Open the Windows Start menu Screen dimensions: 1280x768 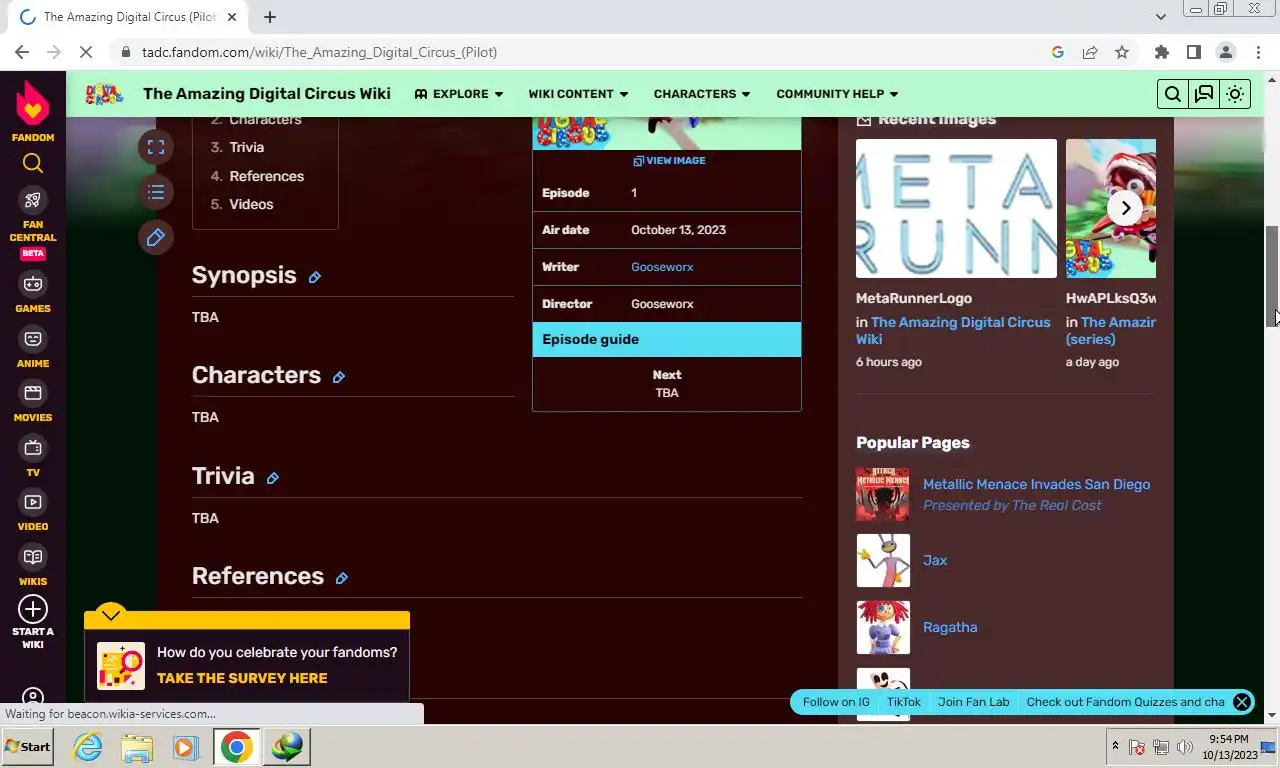point(27,747)
